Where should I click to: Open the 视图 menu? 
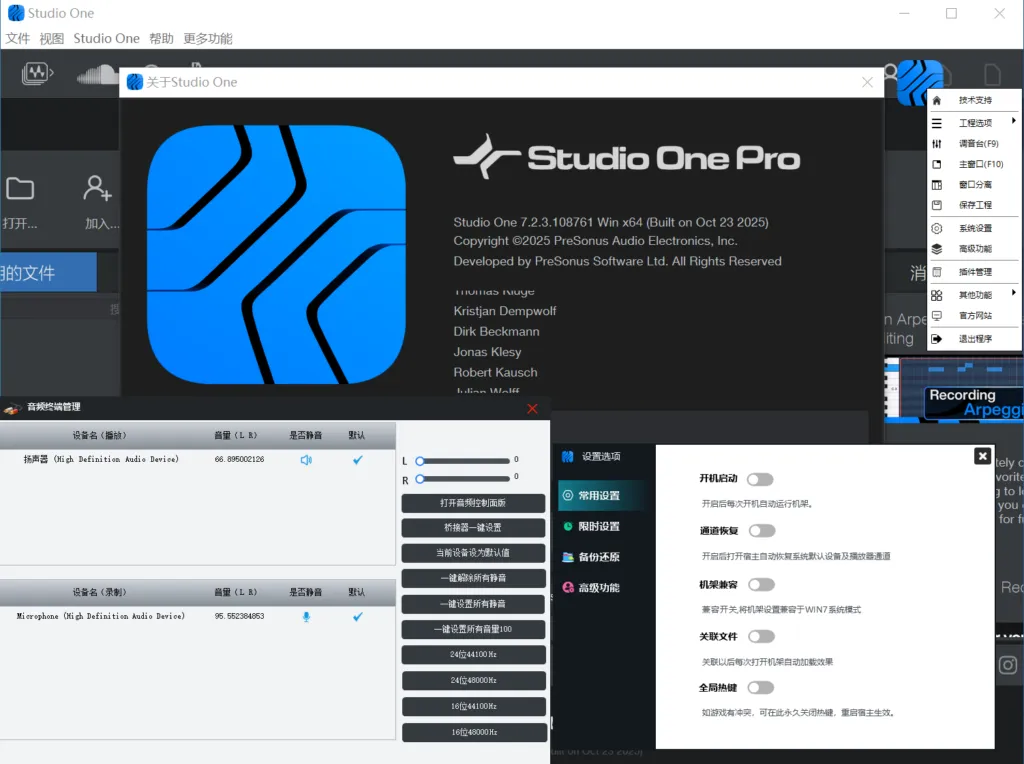point(50,38)
